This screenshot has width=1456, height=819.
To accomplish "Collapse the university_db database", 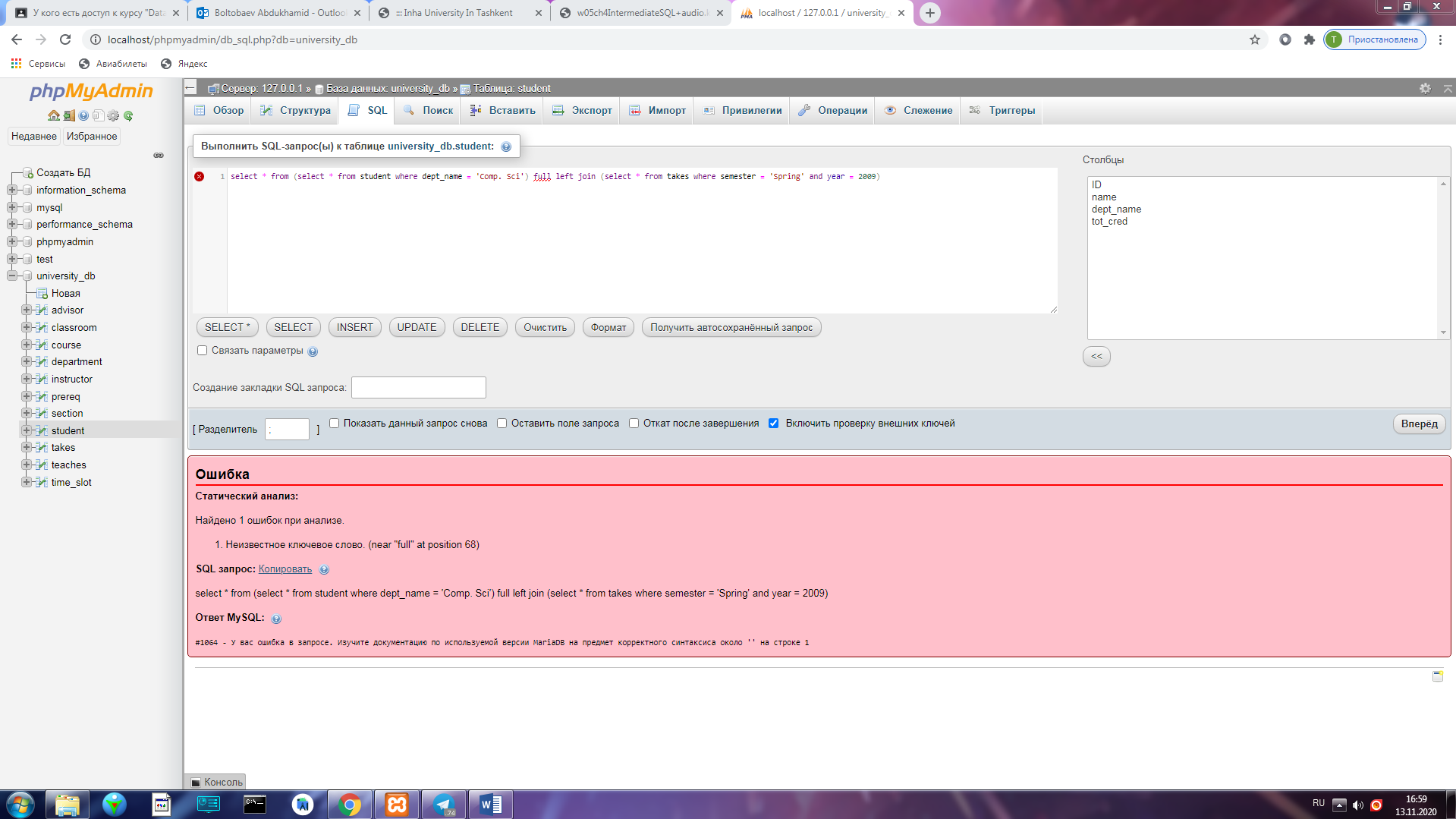I will tap(12, 276).
